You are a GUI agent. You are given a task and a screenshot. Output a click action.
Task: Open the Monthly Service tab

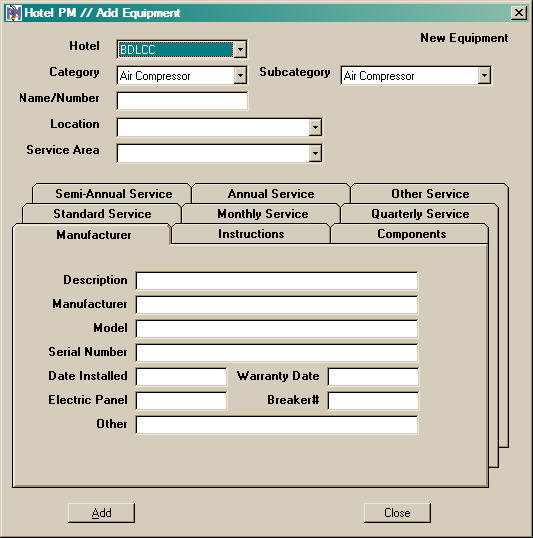click(262, 214)
